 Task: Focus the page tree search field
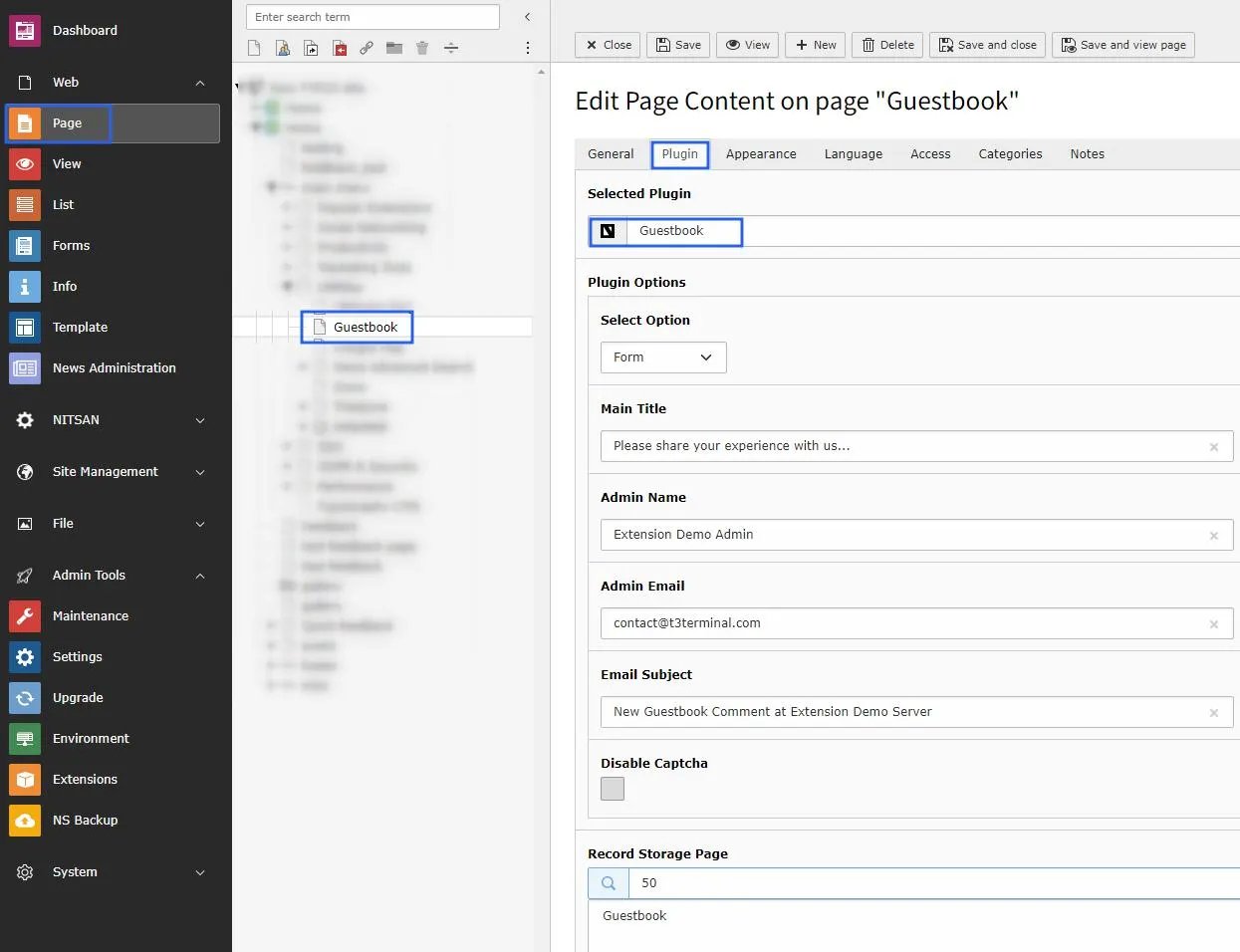click(x=372, y=17)
